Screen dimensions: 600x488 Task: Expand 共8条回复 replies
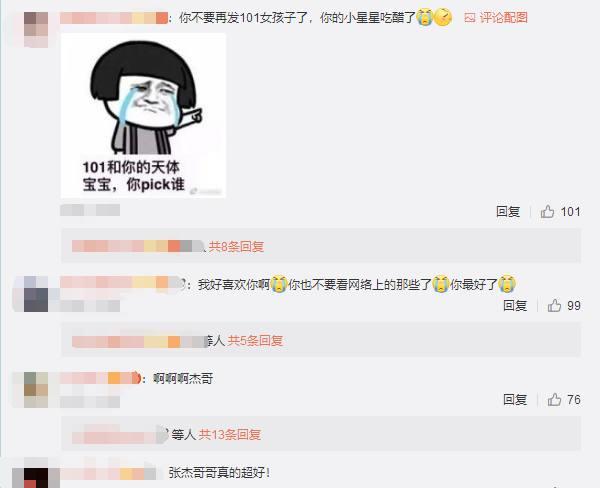236,246
